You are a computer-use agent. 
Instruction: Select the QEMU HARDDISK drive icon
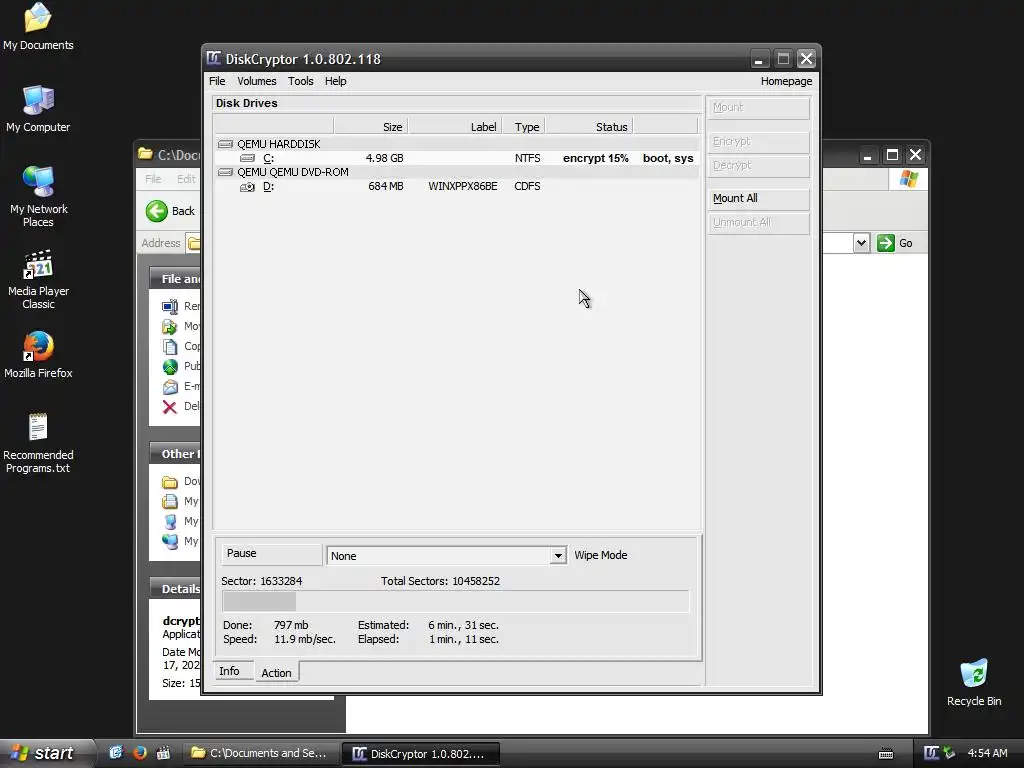(x=225, y=144)
